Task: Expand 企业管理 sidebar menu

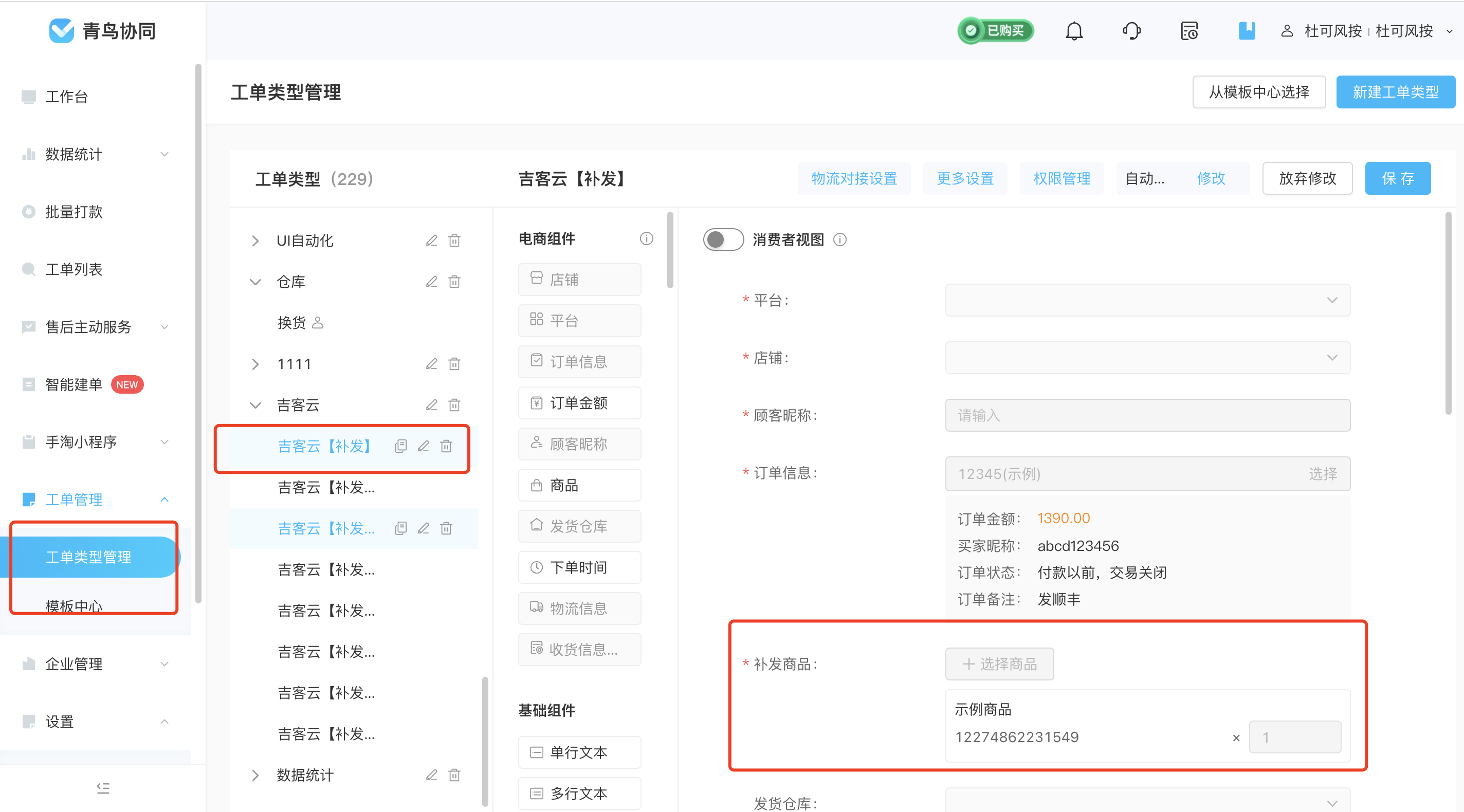Action: [96, 663]
